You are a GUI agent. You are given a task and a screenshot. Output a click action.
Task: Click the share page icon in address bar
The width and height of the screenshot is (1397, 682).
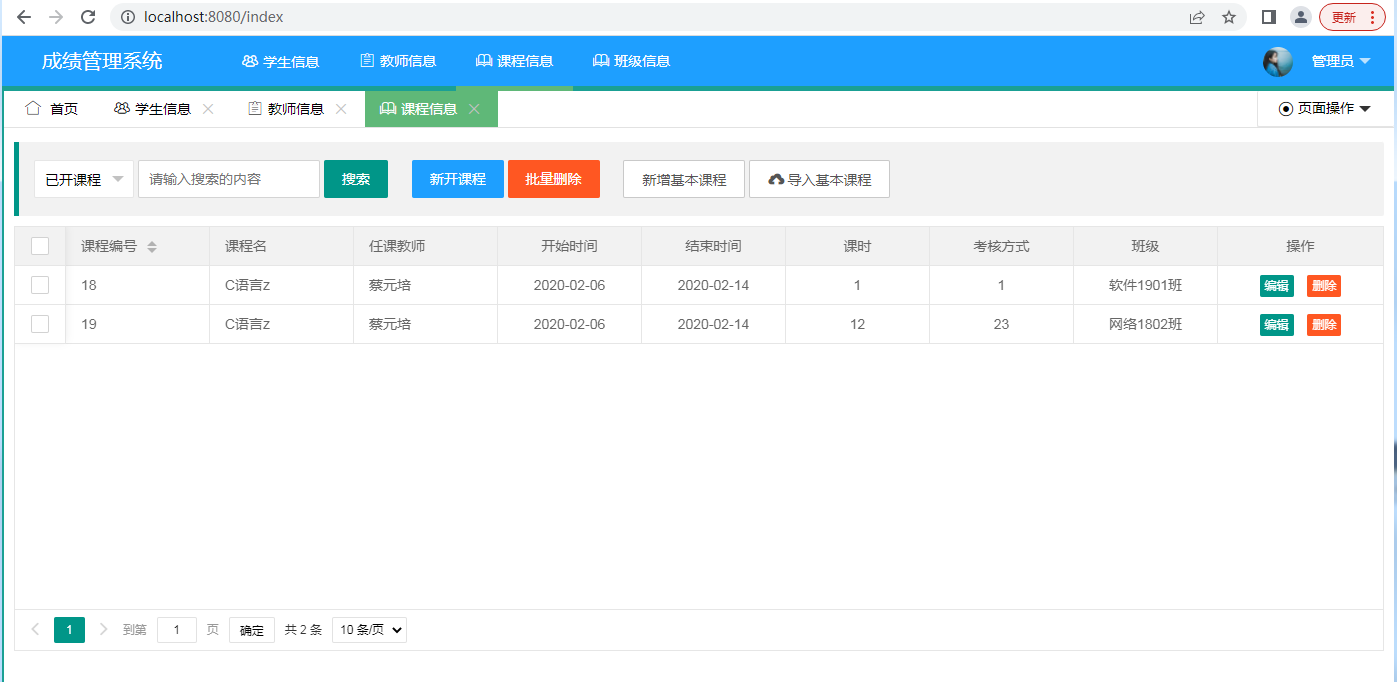pyautogui.click(x=1197, y=17)
